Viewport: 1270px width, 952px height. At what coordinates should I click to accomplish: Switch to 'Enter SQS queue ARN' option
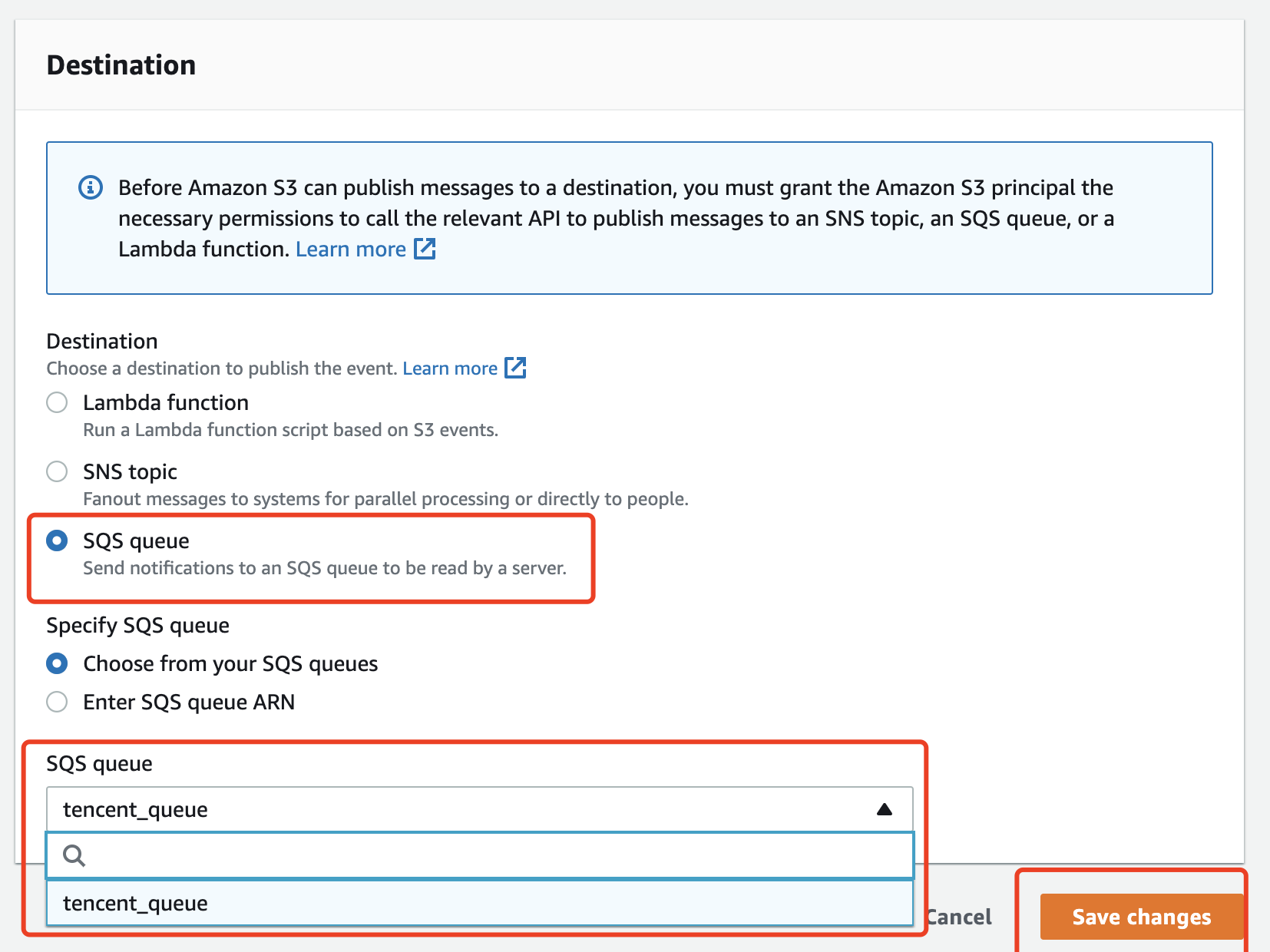(57, 702)
